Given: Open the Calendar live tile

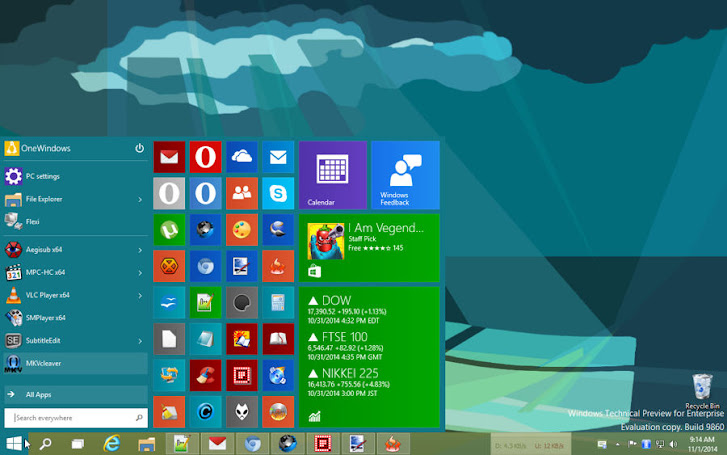Looking at the screenshot, I should [x=333, y=175].
